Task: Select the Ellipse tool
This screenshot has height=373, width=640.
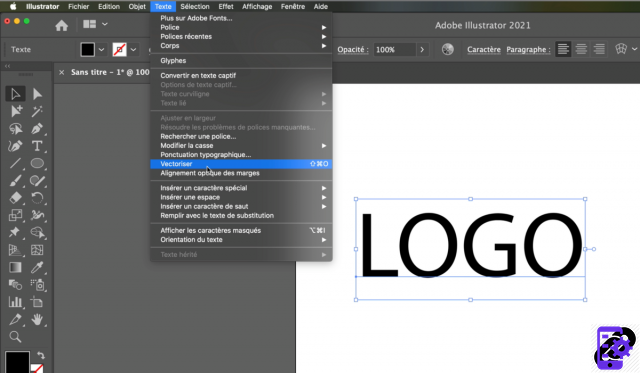Action: coord(37,163)
